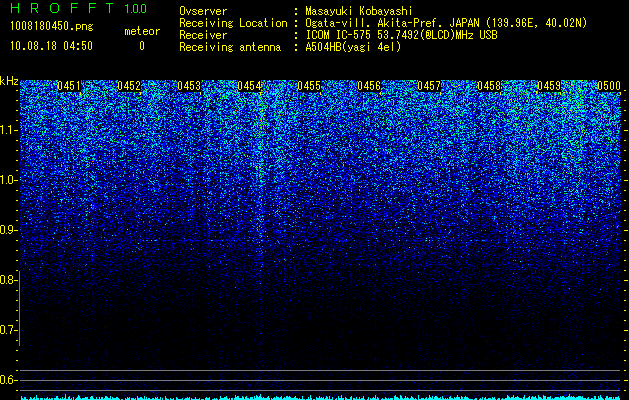
Task: Click the HROFFT program title text
Action: [x=62, y=8]
